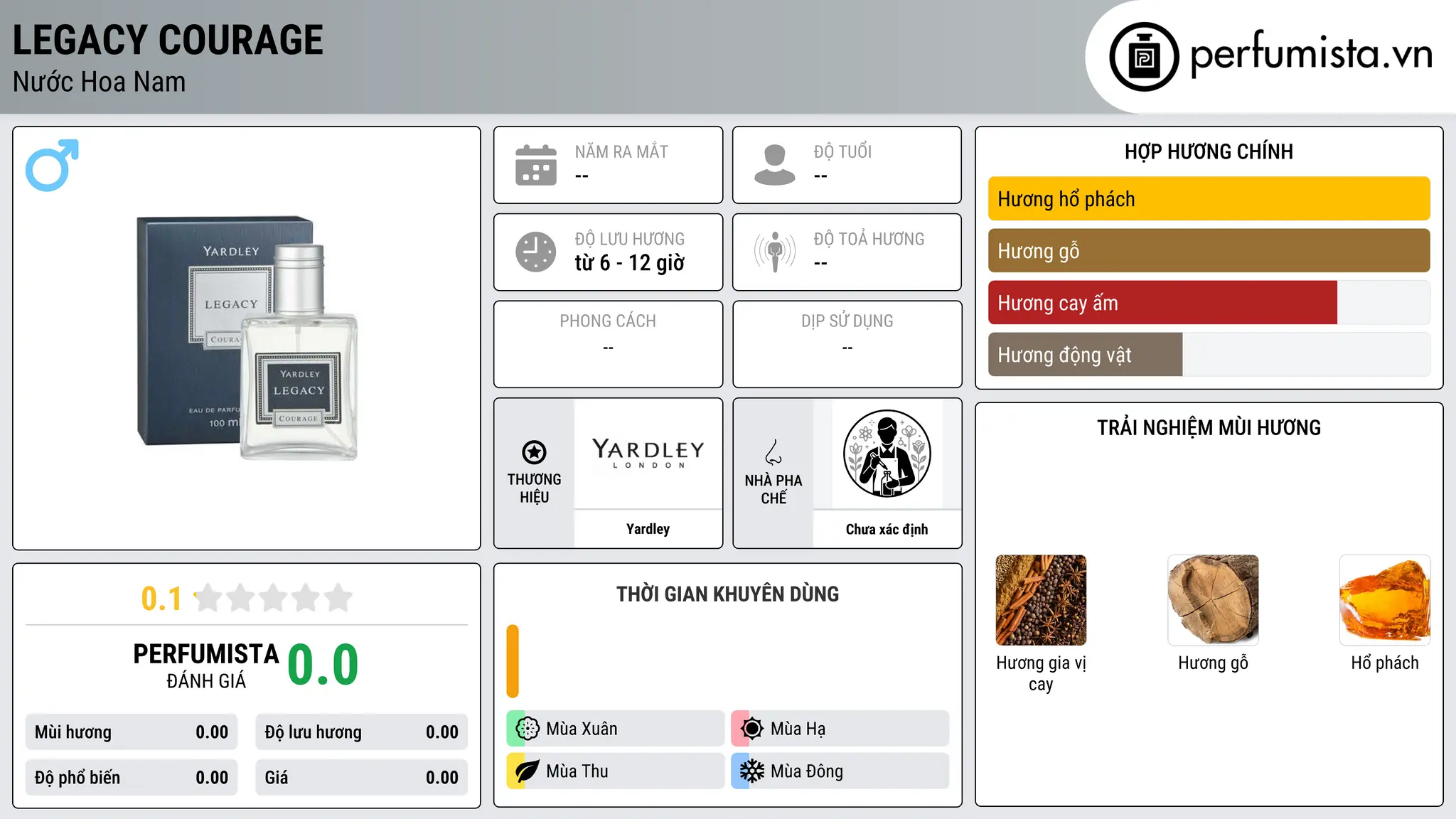Click the clock icon for Độ Lưu Hương
The width and height of the screenshot is (1456, 819).
pos(536,252)
